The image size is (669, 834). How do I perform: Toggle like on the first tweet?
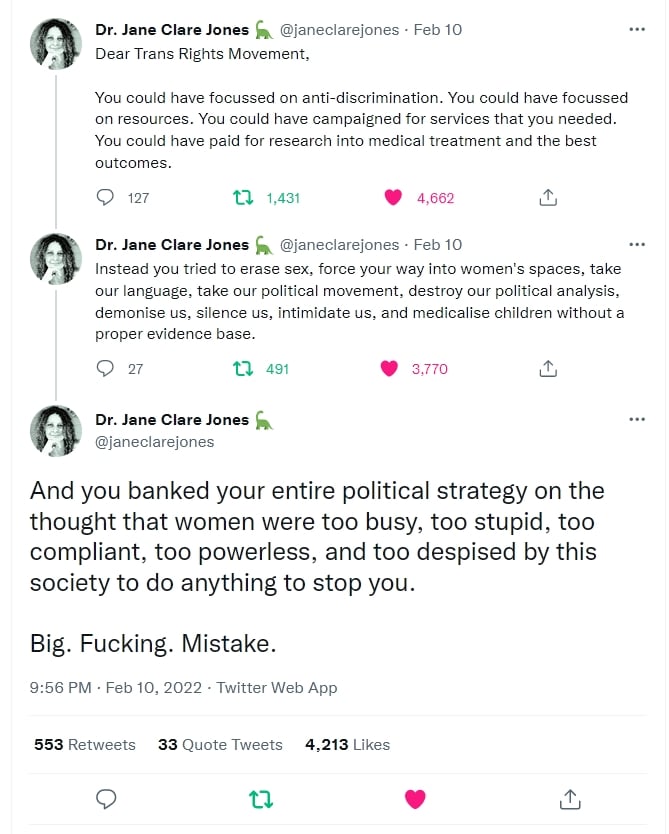[397, 197]
